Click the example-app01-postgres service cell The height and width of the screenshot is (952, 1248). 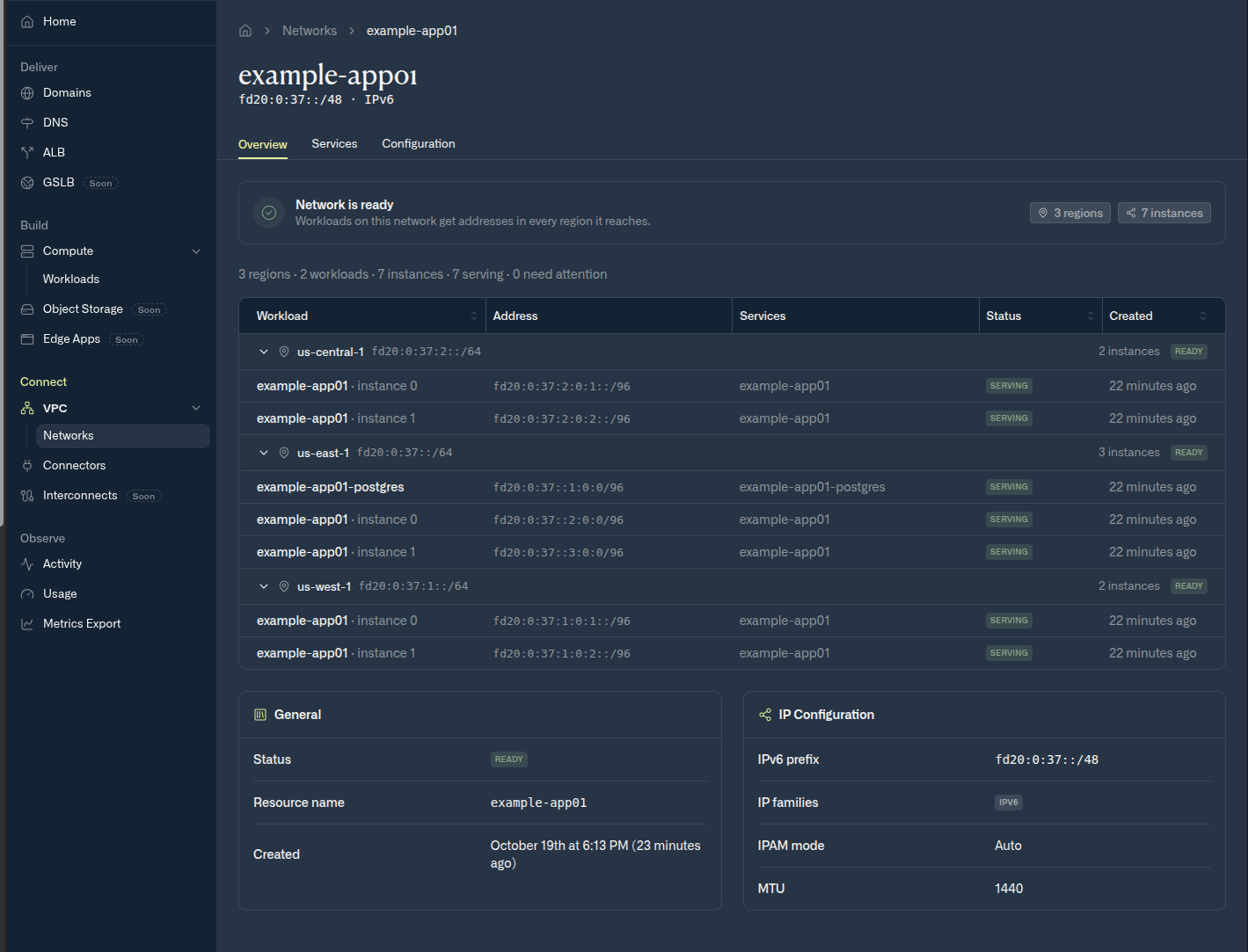tap(813, 487)
